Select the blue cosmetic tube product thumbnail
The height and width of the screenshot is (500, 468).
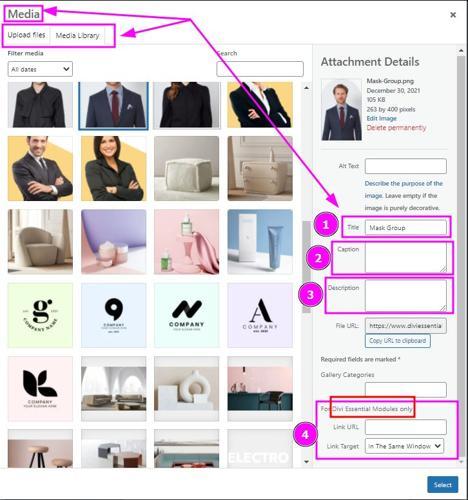click(260, 242)
